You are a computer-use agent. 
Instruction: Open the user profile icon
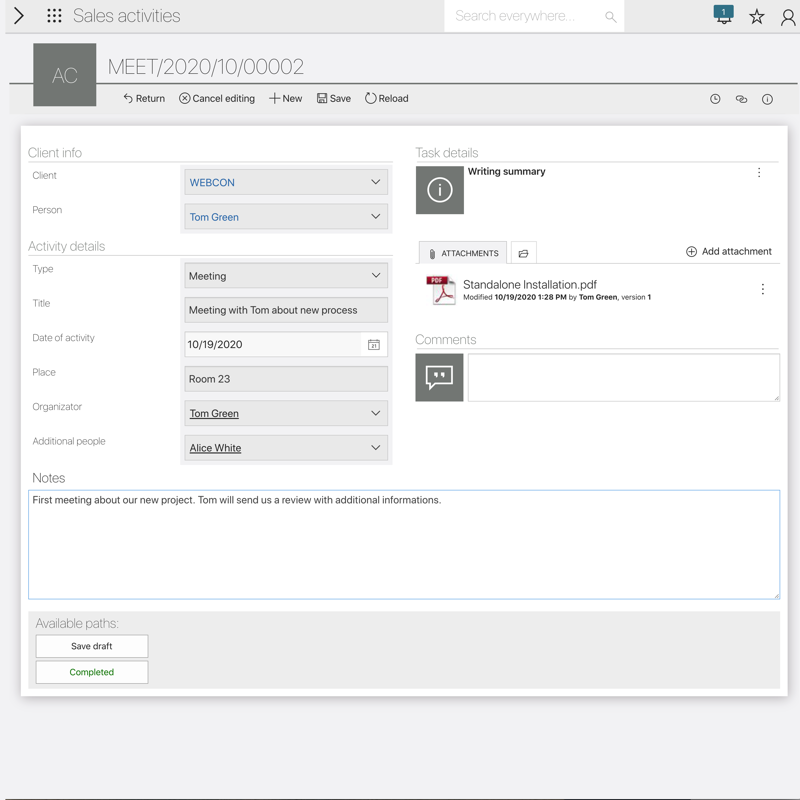[788, 17]
